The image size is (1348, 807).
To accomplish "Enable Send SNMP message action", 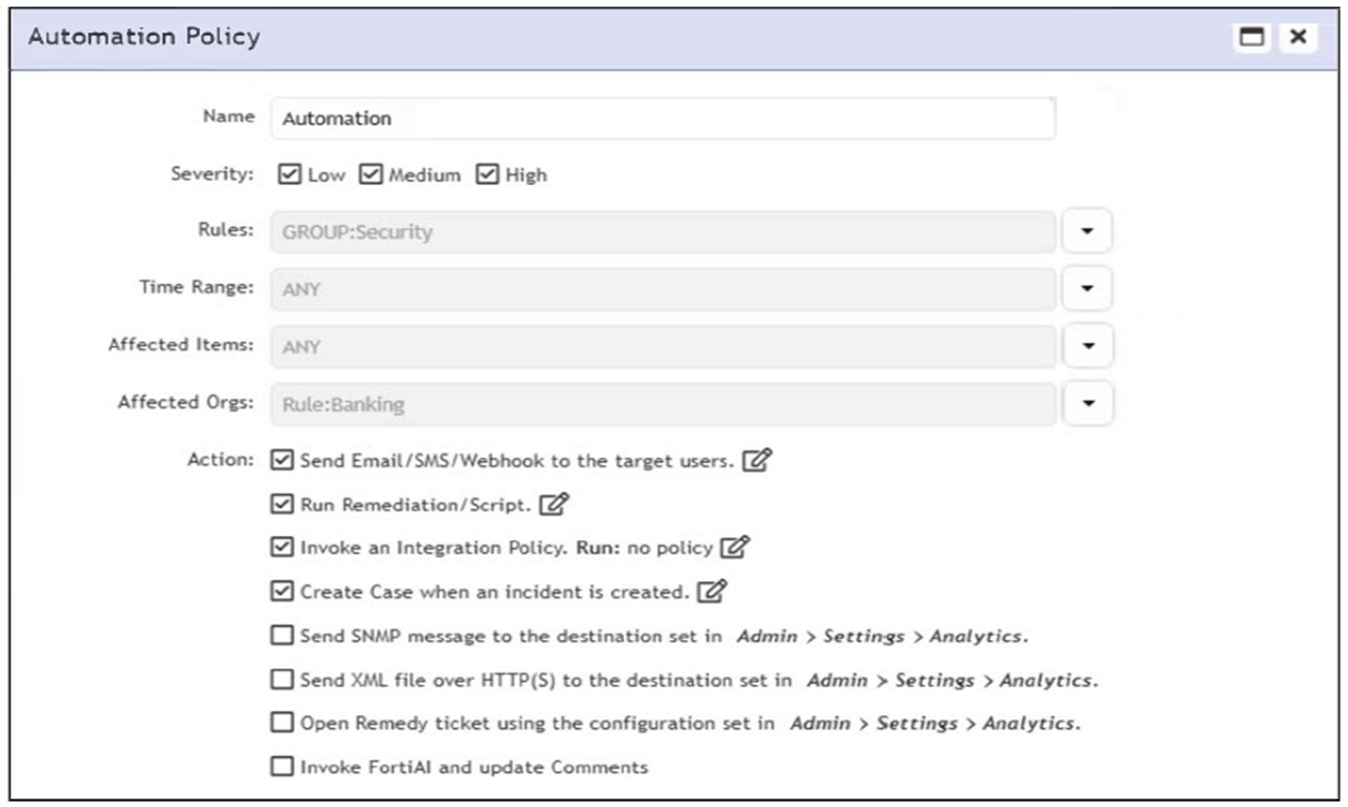I will coord(282,636).
